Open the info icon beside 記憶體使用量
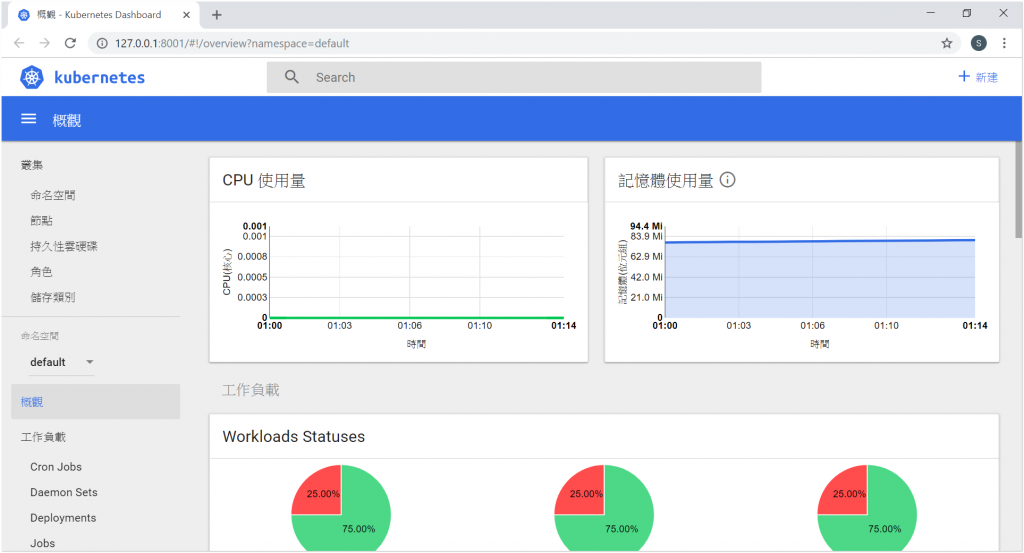1024x553 pixels. (x=728, y=180)
